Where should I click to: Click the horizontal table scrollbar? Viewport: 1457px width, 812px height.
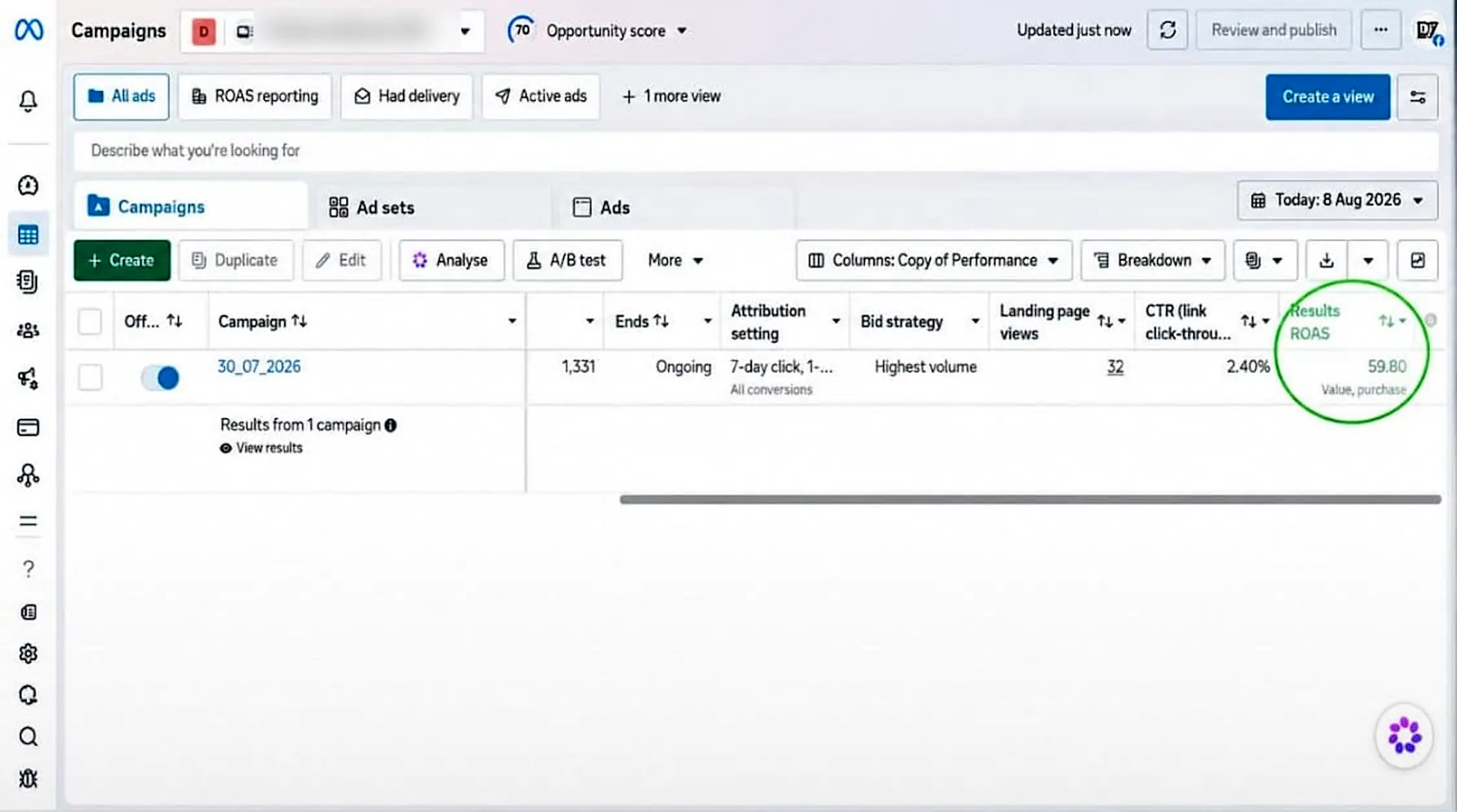tap(1030, 499)
